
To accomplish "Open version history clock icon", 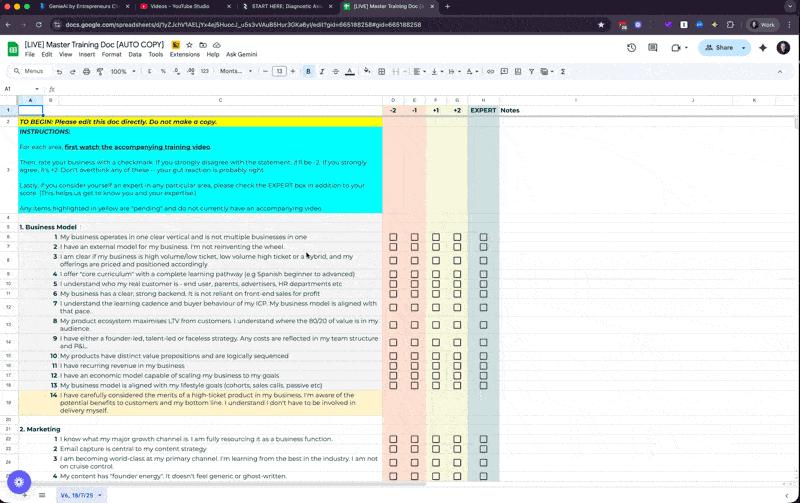I will (x=632, y=47).
